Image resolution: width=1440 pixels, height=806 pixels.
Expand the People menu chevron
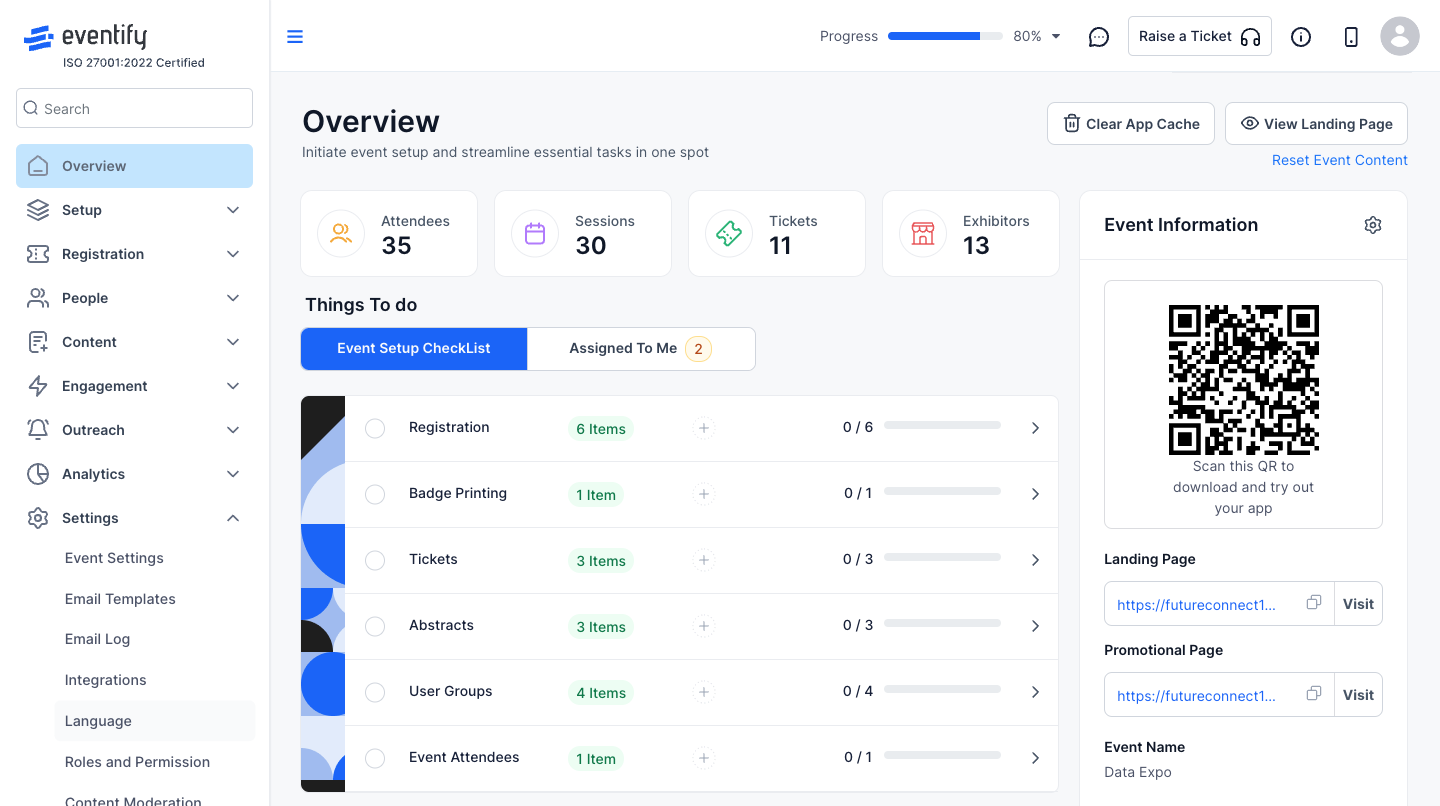[233, 298]
